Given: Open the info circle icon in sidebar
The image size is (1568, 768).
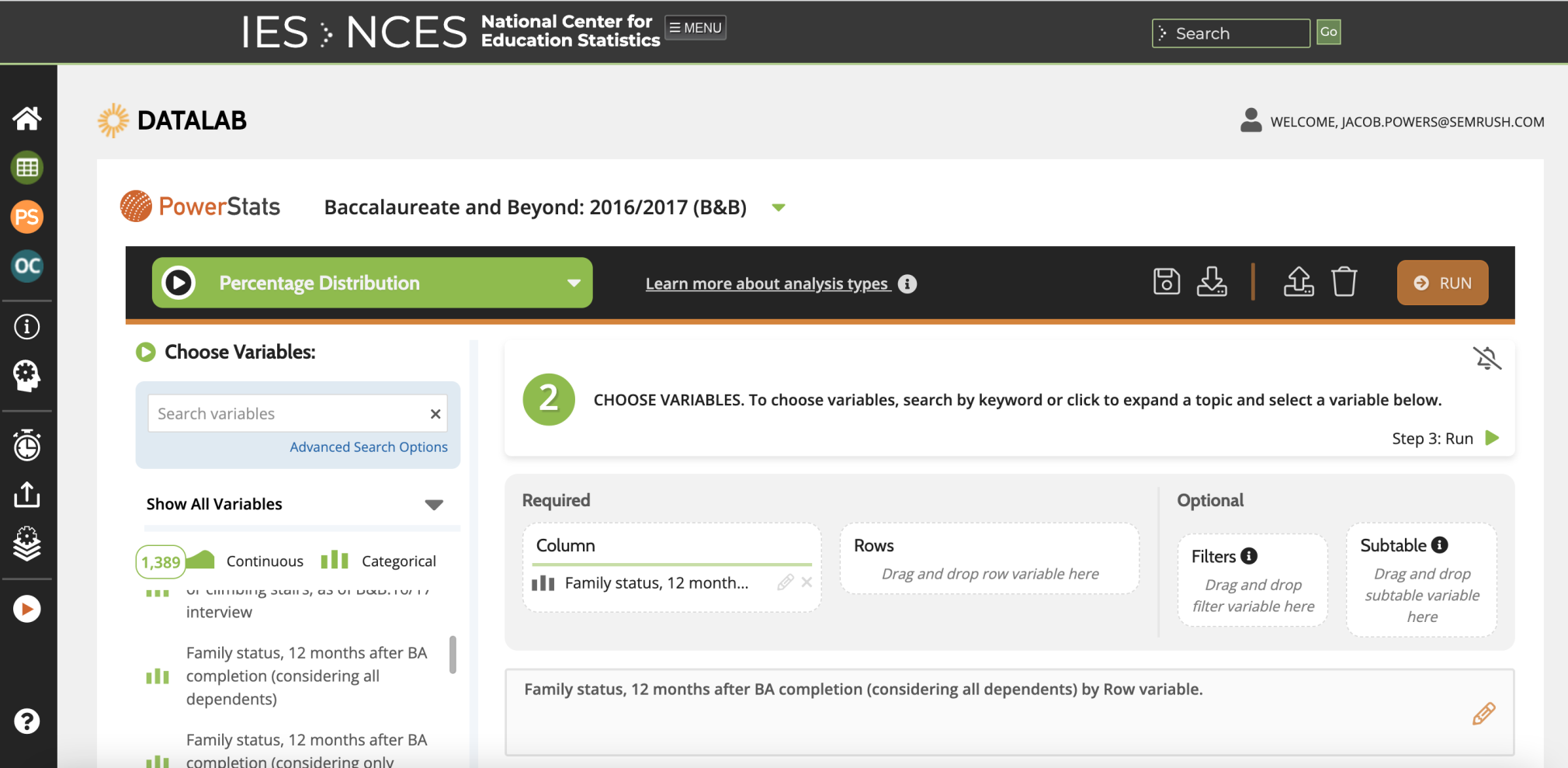Looking at the screenshot, I should tap(27, 327).
